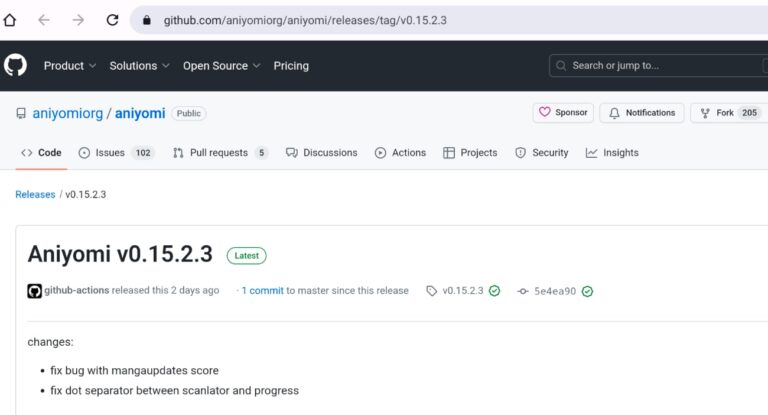Click the site info icon in address bar
This screenshot has height=415, width=768.
coord(147,20)
